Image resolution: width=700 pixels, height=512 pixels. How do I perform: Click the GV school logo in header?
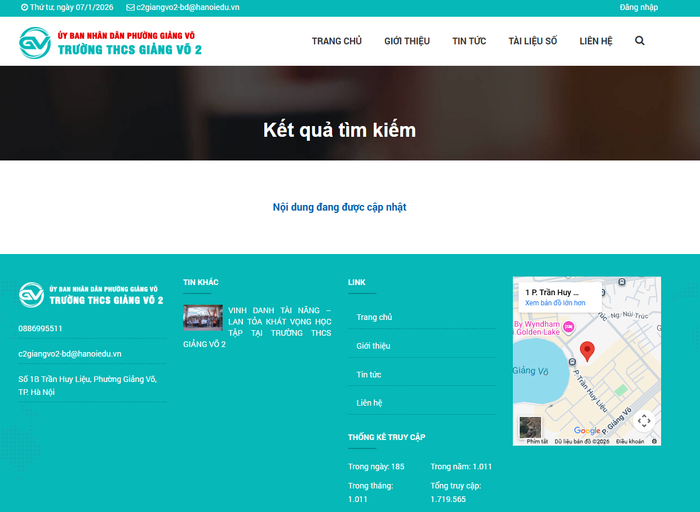click(x=35, y=43)
